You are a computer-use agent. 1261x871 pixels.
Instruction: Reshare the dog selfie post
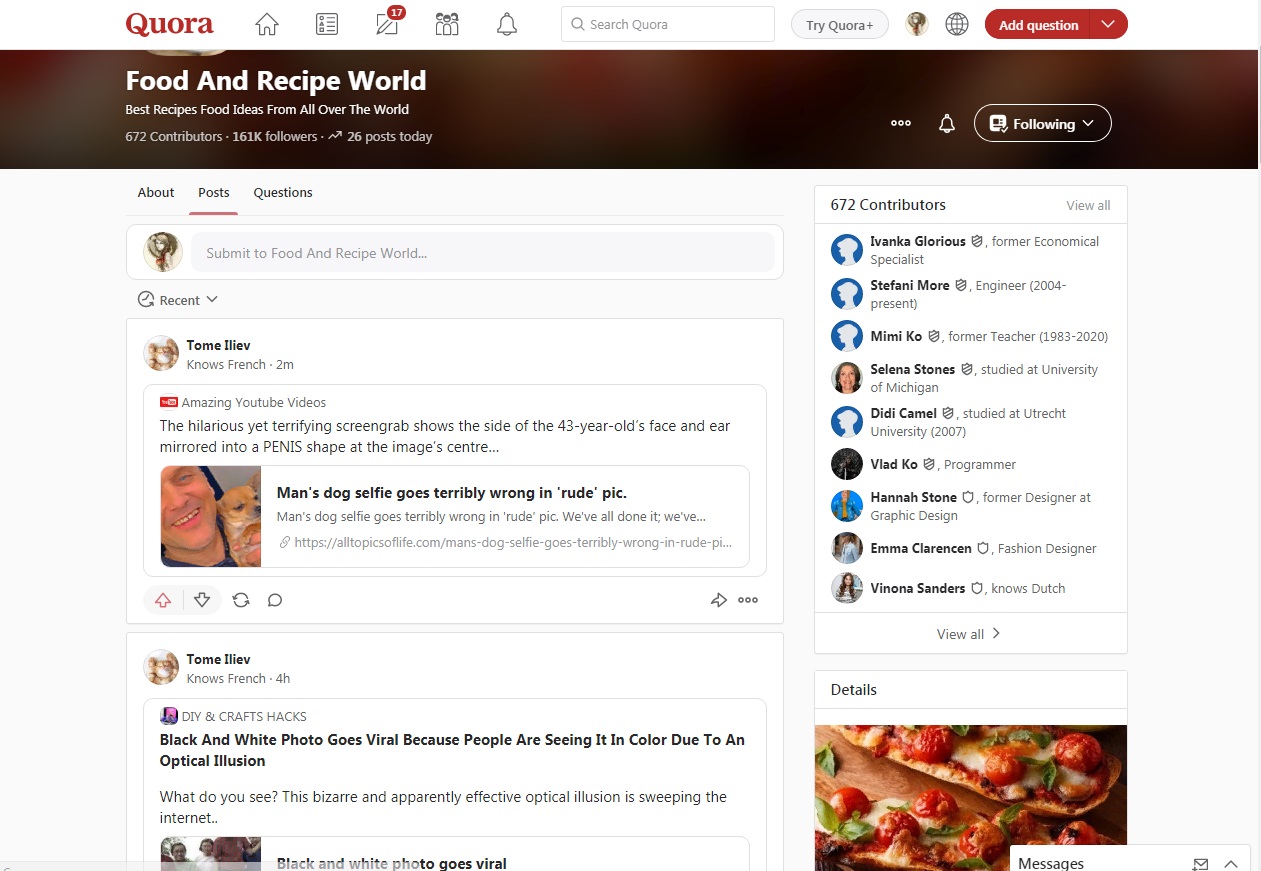[x=241, y=600]
